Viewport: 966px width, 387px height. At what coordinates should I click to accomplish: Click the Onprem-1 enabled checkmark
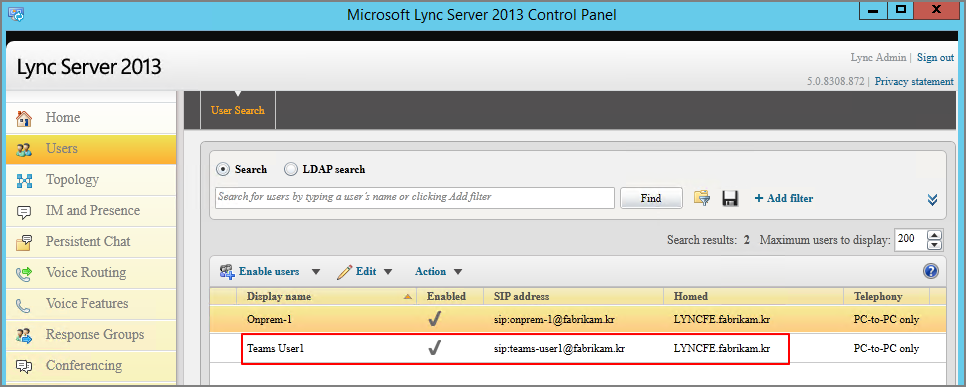coord(434,320)
